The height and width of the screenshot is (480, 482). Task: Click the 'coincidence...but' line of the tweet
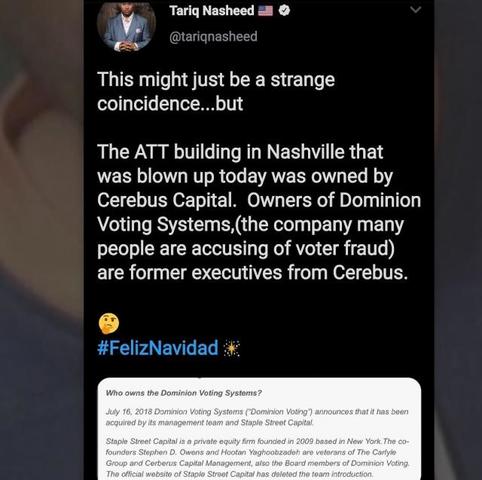pyautogui.click(x=170, y=104)
